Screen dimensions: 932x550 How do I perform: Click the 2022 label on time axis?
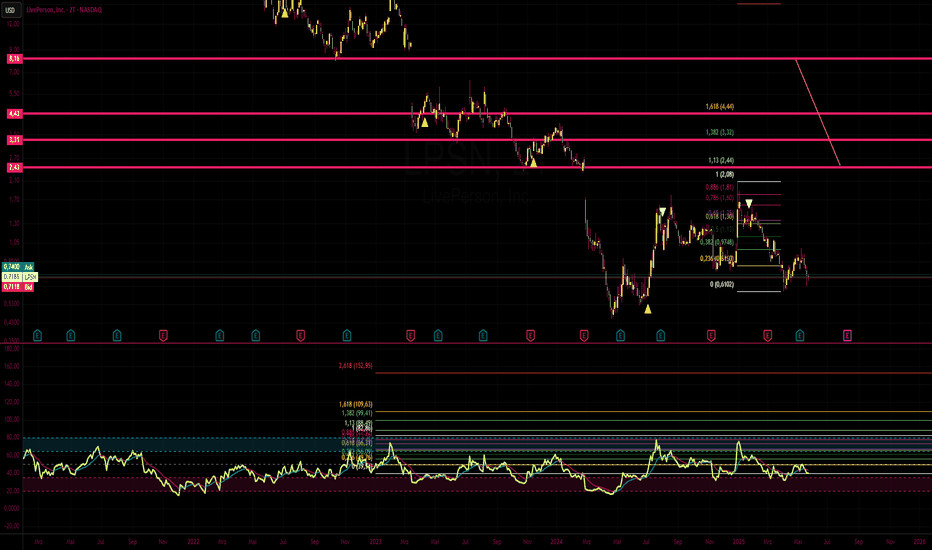click(x=193, y=542)
